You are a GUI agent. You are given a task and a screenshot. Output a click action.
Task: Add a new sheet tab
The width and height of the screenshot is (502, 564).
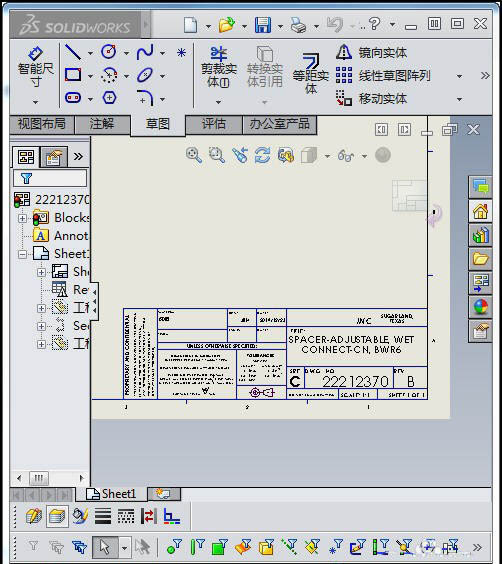click(x=164, y=494)
